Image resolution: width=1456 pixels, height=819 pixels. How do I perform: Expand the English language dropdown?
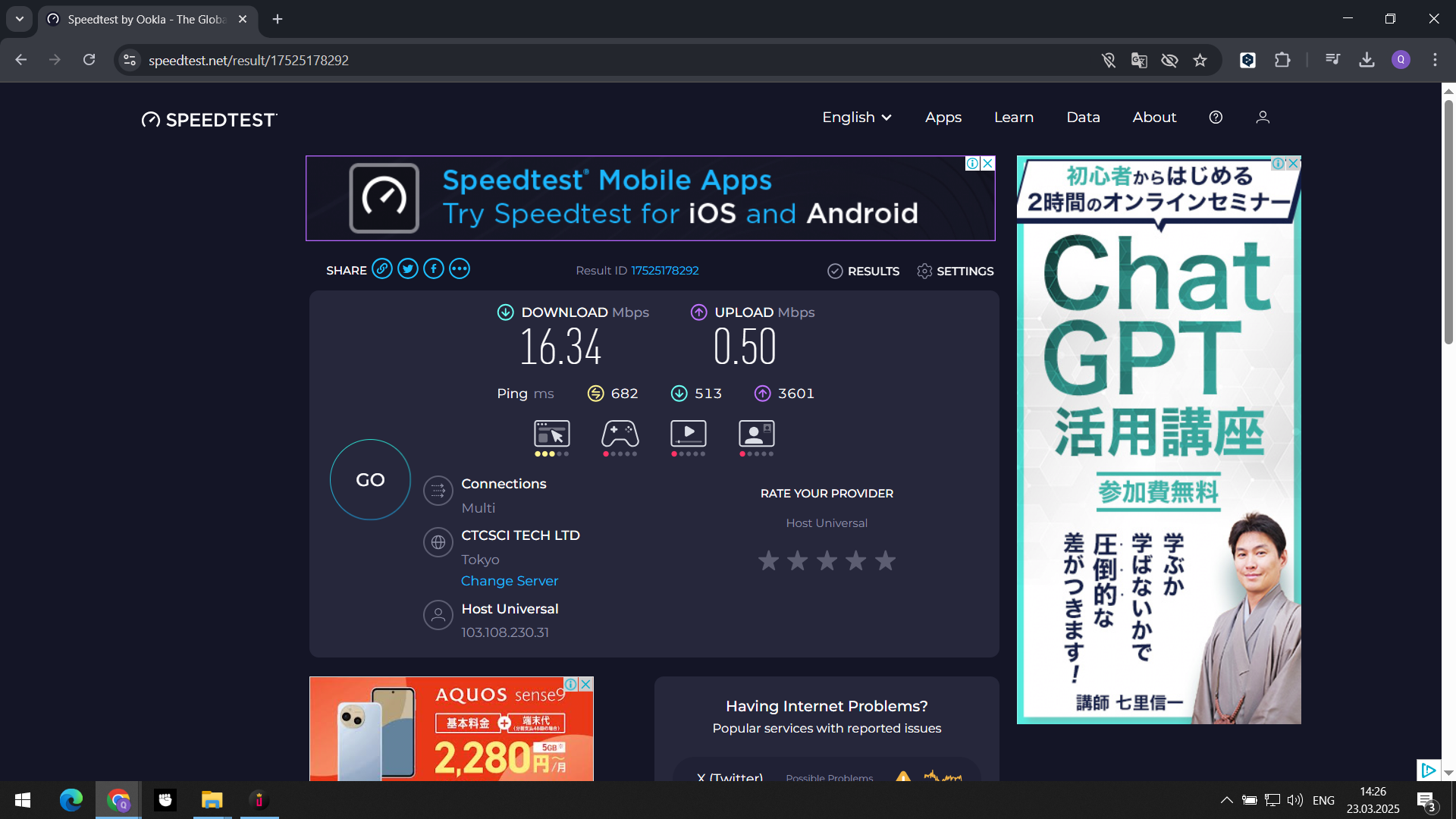pos(857,118)
